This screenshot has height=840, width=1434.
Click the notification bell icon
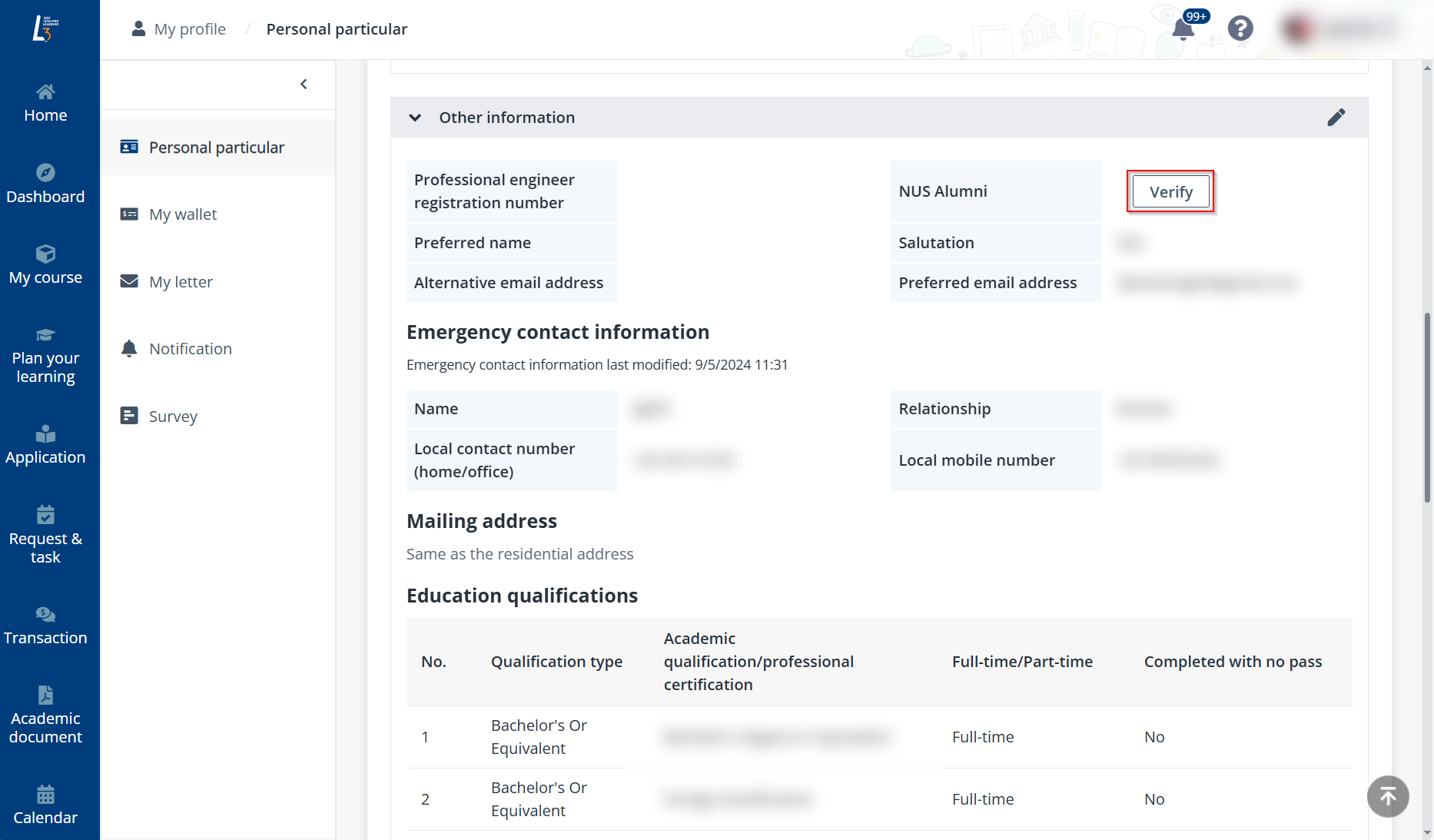coord(1183,29)
